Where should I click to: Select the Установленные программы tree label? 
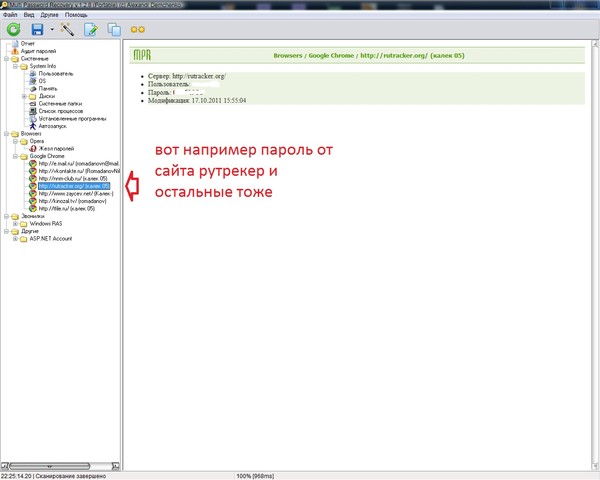click(73, 119)
